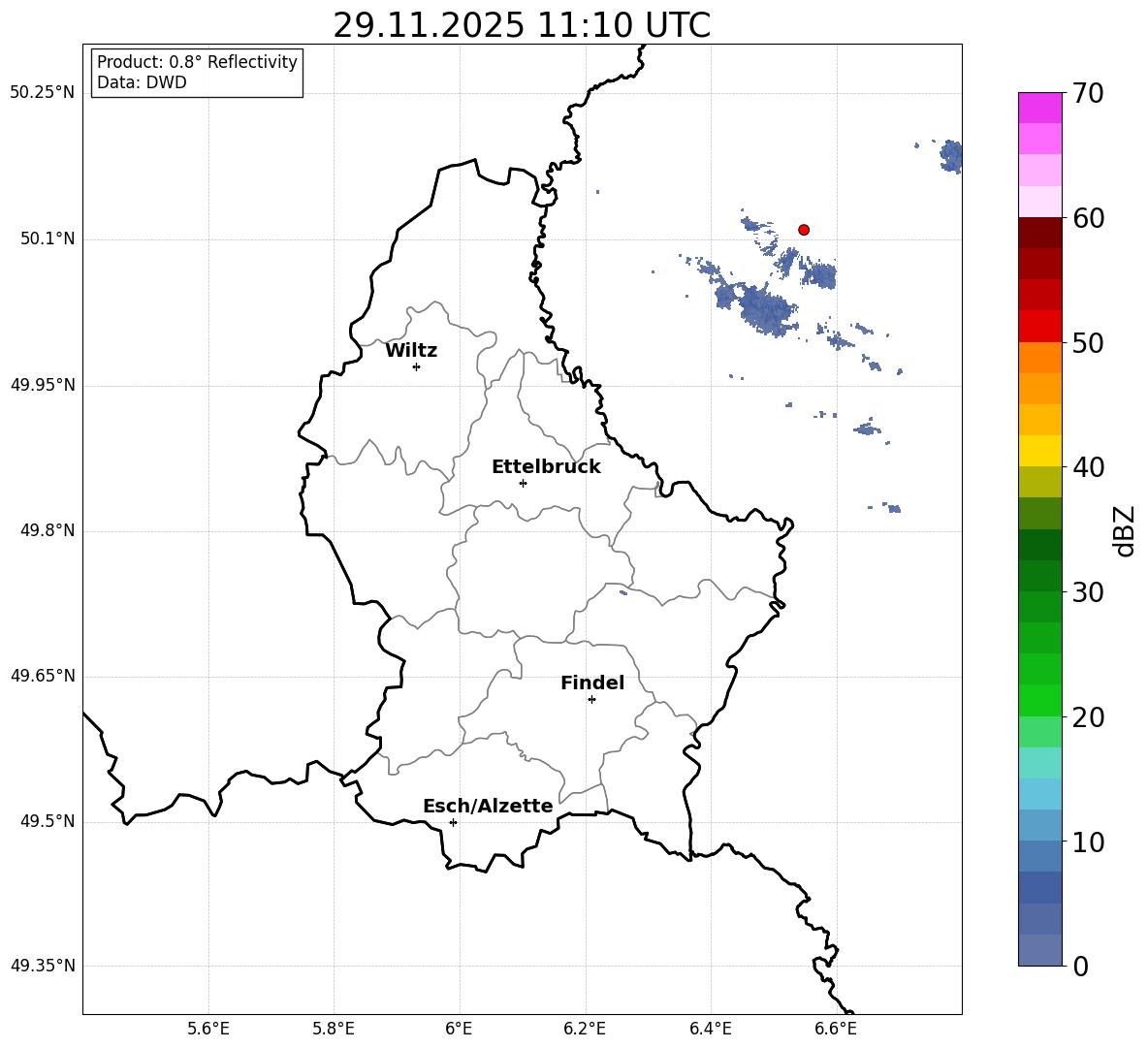Click the Product: 0.8° Reflectivity text
1148x1048 pixels.
click(197, 62)
